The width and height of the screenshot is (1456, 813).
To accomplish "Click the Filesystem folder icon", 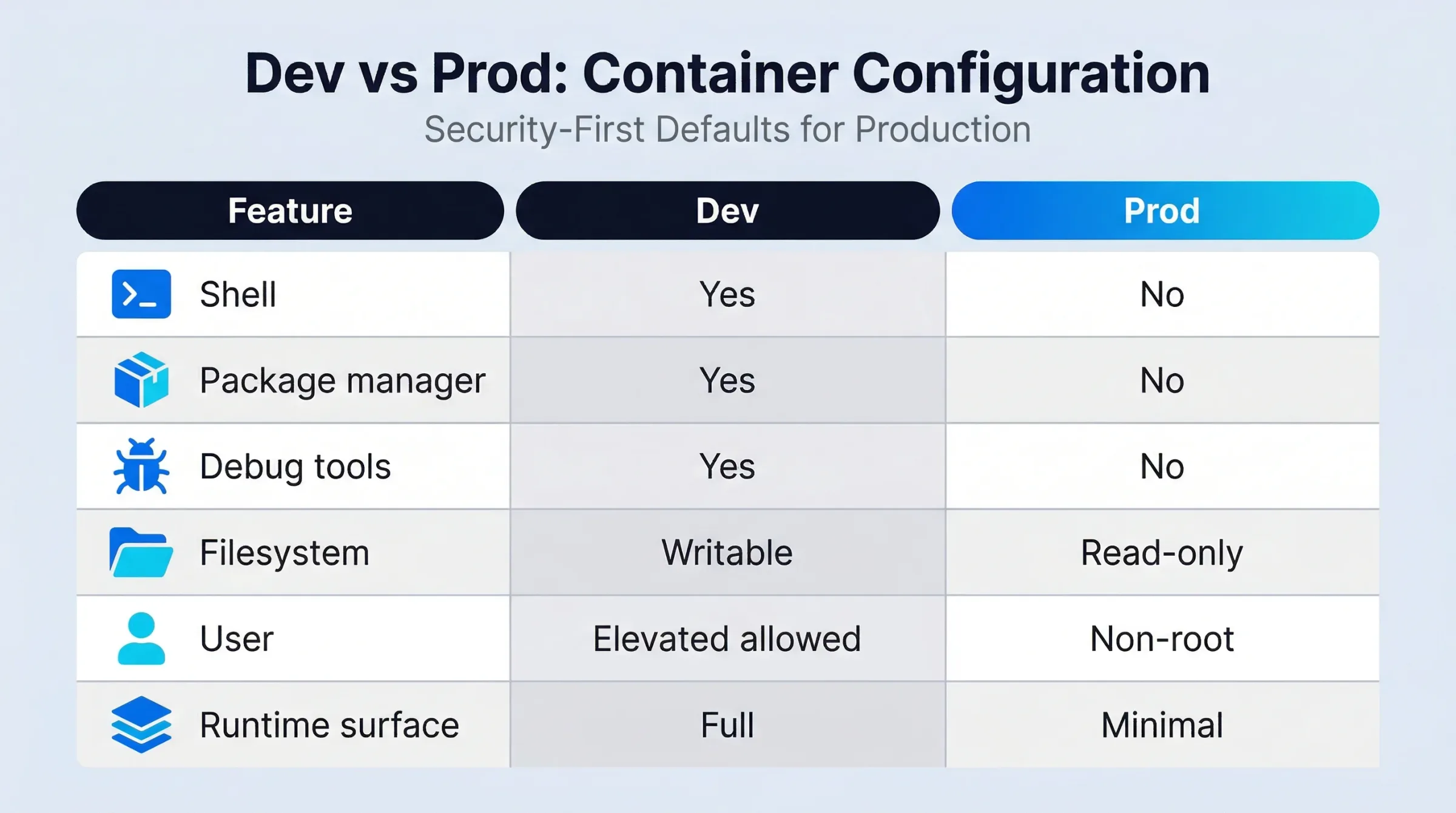I will 141,552.
